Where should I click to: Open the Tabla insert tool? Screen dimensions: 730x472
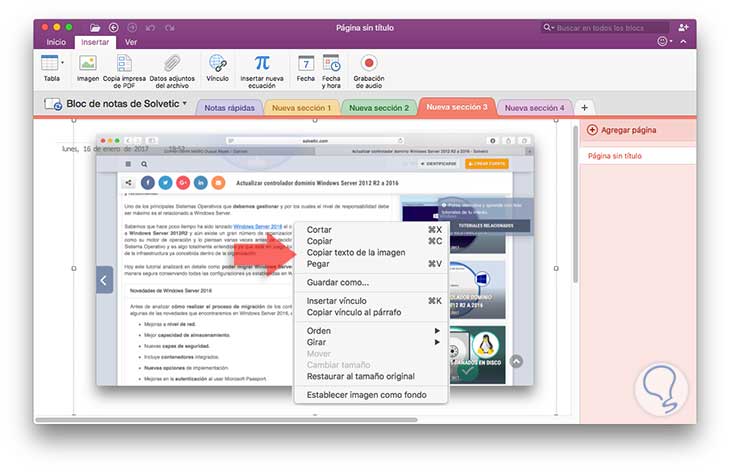tap(50, 68)
